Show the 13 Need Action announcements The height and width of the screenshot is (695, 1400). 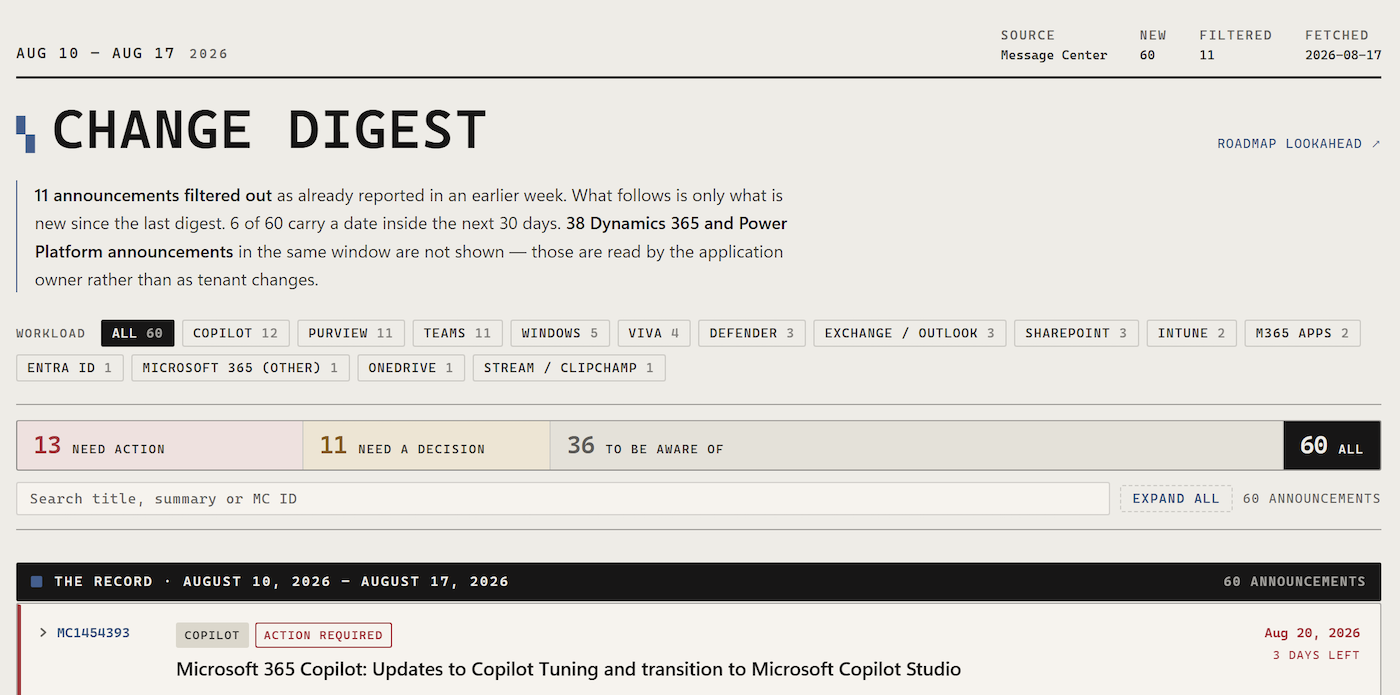click(160, 446)
